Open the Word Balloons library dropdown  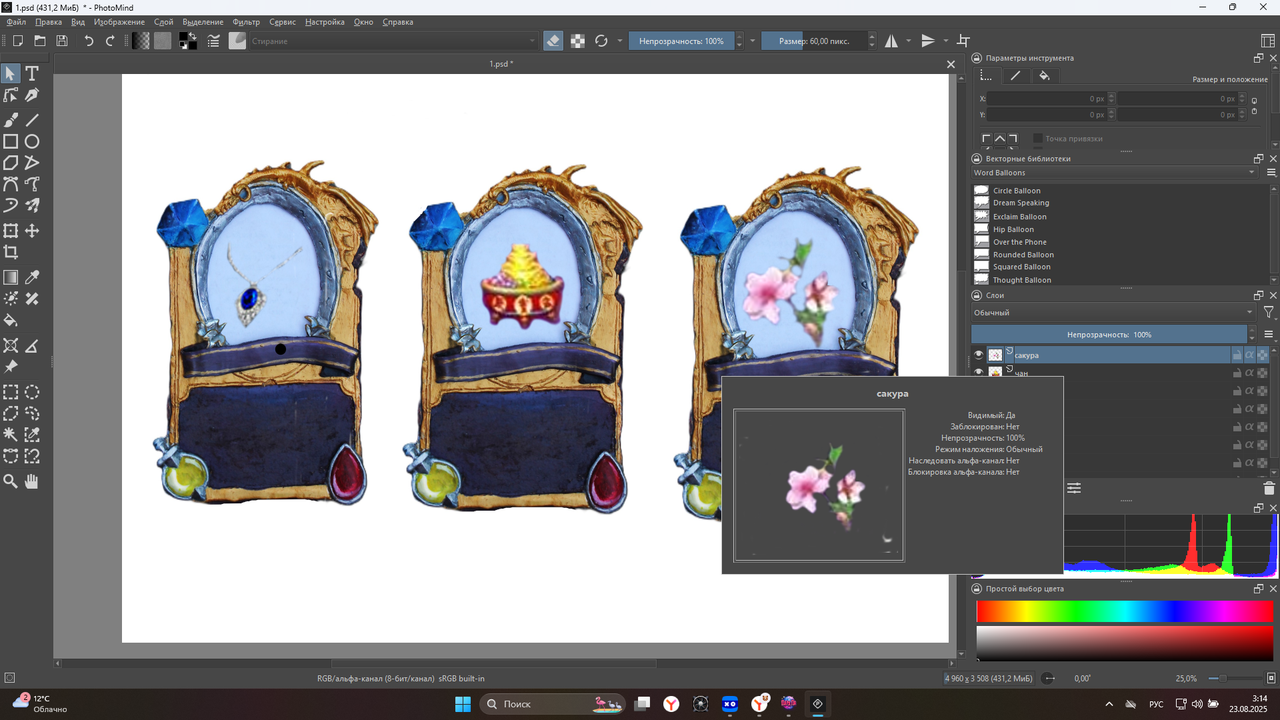coord(1114,173)
